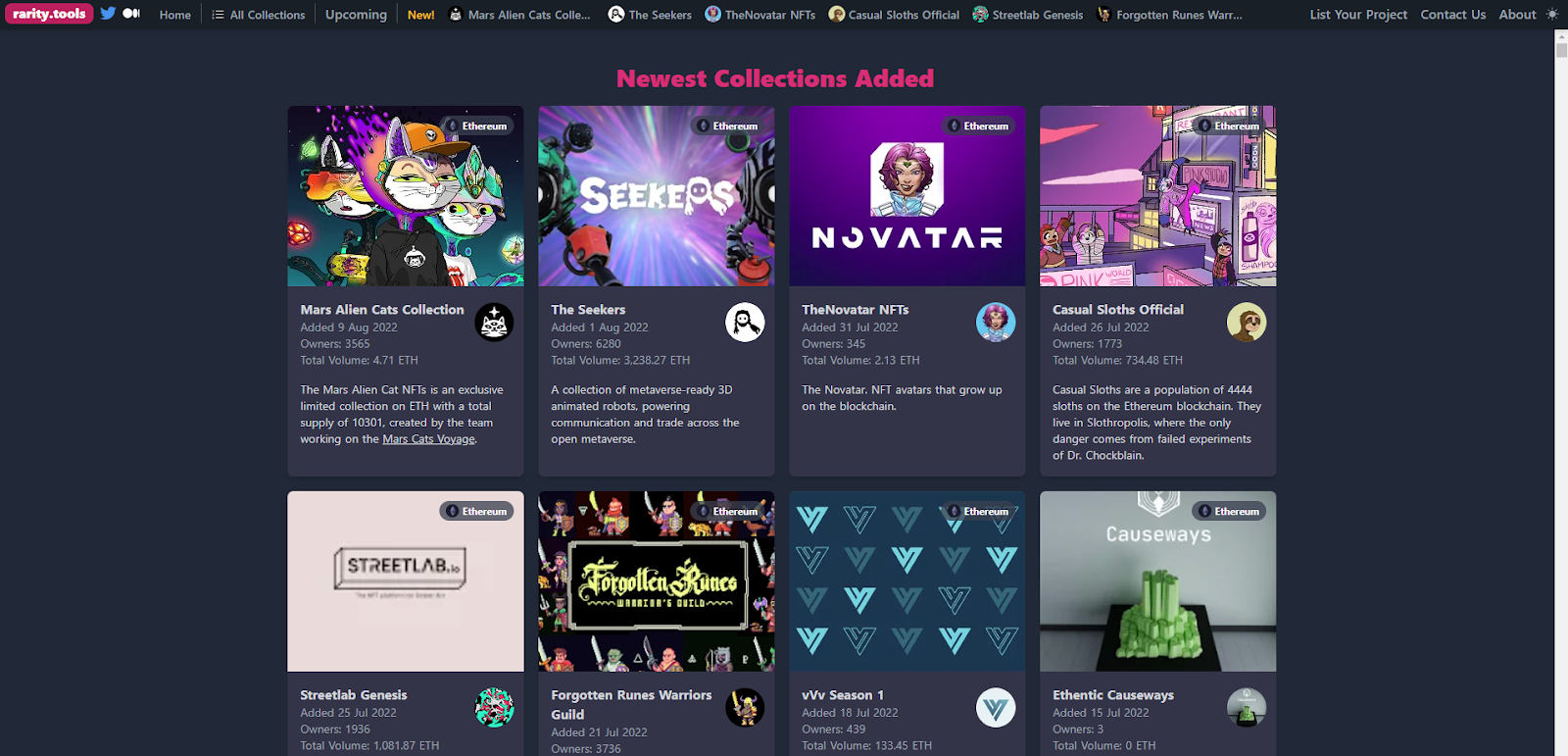Click the Forgotten Runes Warriors avatar icon

[745, 707]
